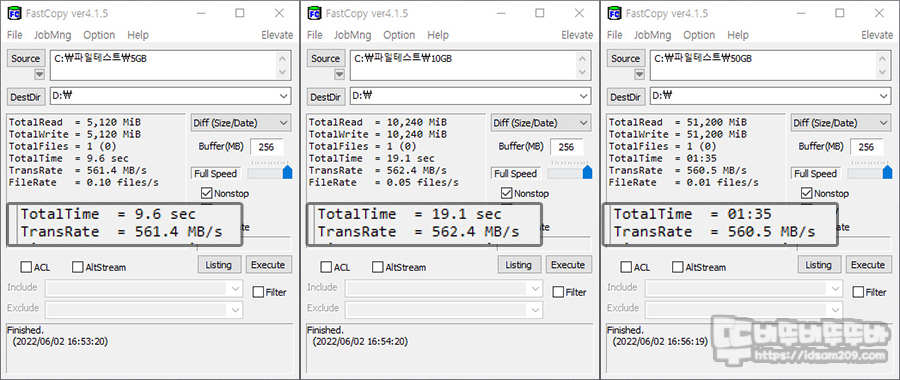Click Buffer(MB) 256 field in 50GB window
Screen dimensions: 900x380
pos(866,147)
